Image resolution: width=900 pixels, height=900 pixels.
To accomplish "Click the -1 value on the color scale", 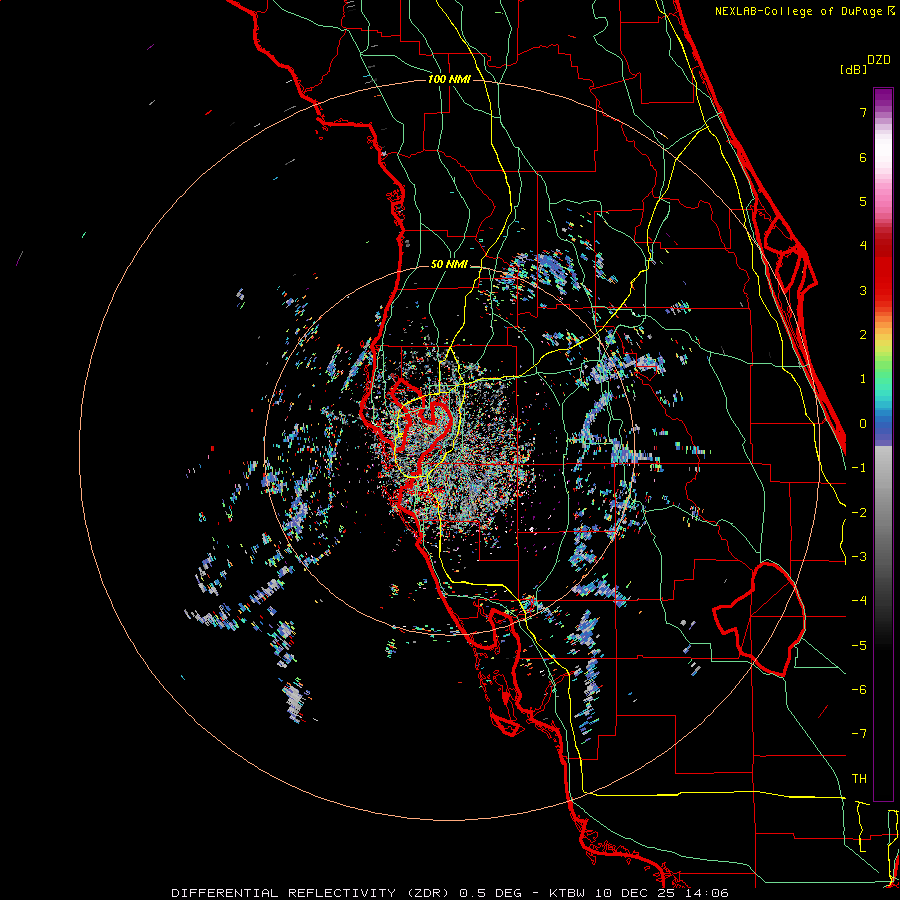I will (860, 468).
